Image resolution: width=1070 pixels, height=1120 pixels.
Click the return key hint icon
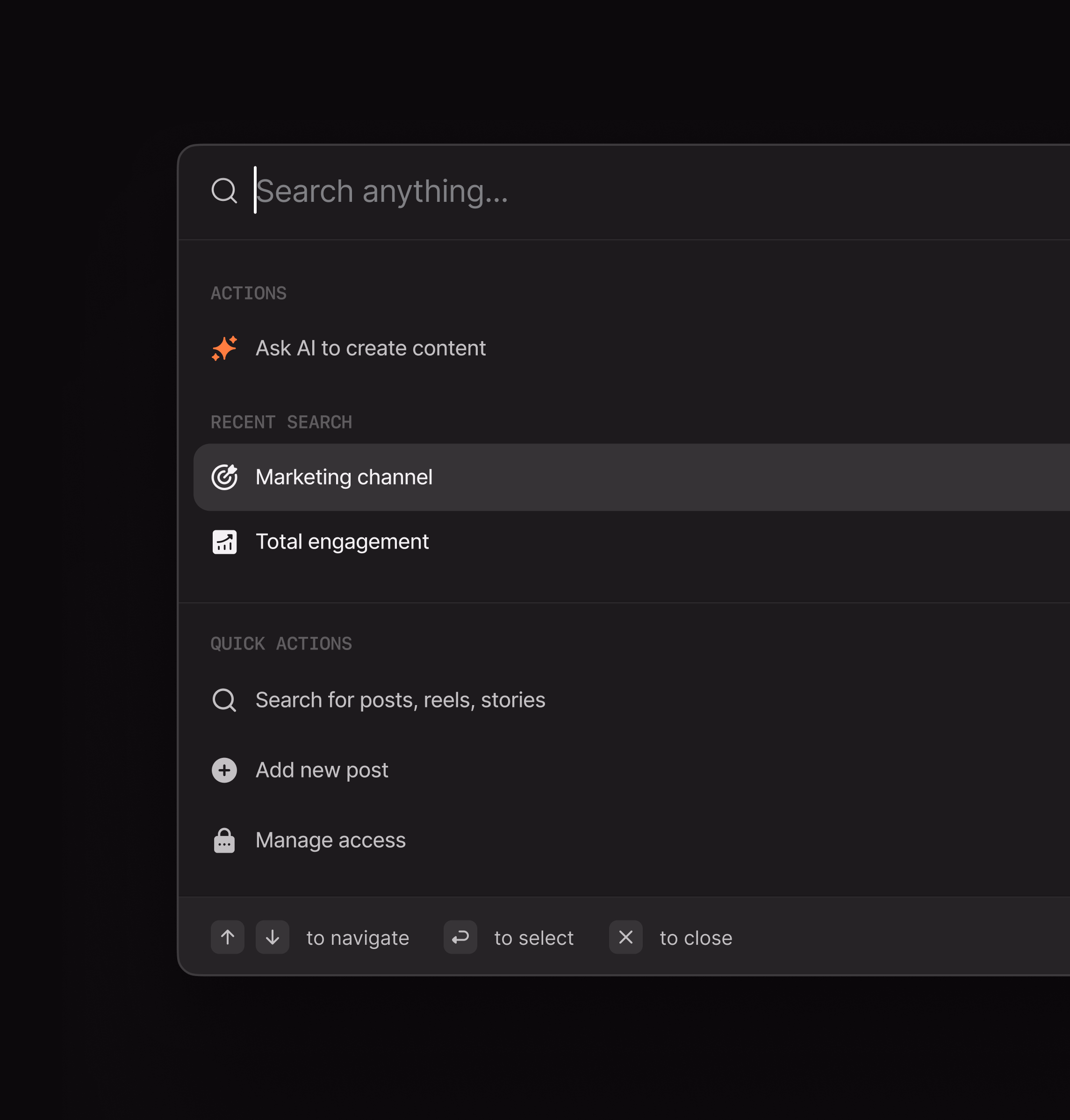(x=460, y=937)
